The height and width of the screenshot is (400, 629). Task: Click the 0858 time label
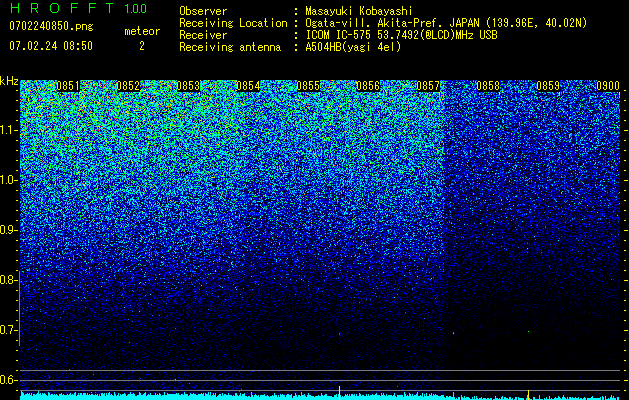488,86
